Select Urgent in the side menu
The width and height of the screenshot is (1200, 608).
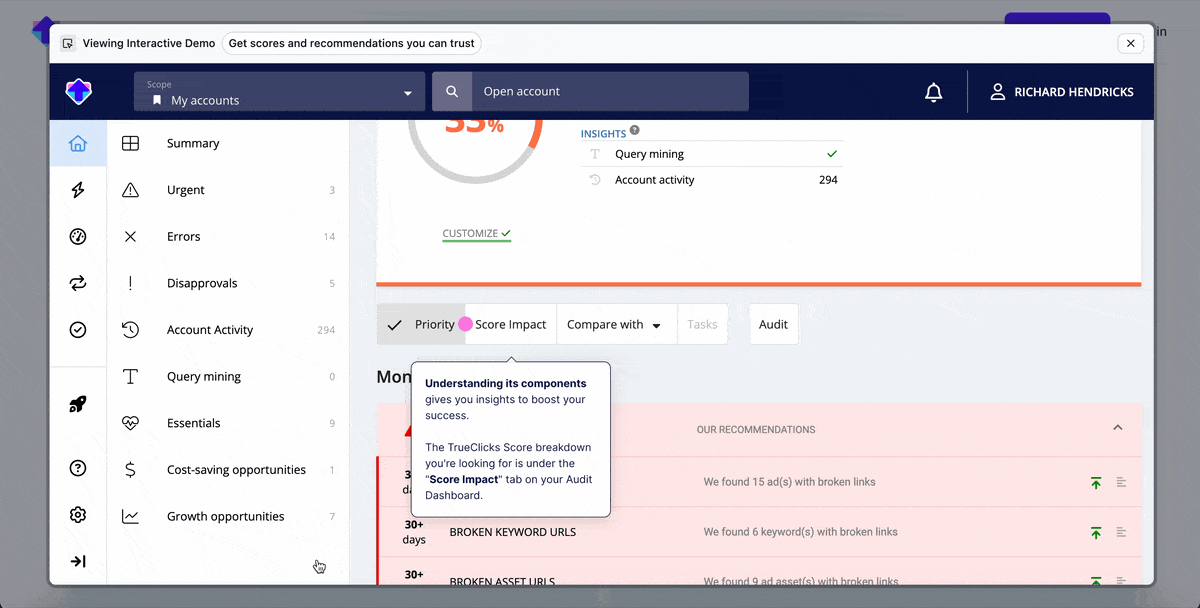tap(186, 190)
